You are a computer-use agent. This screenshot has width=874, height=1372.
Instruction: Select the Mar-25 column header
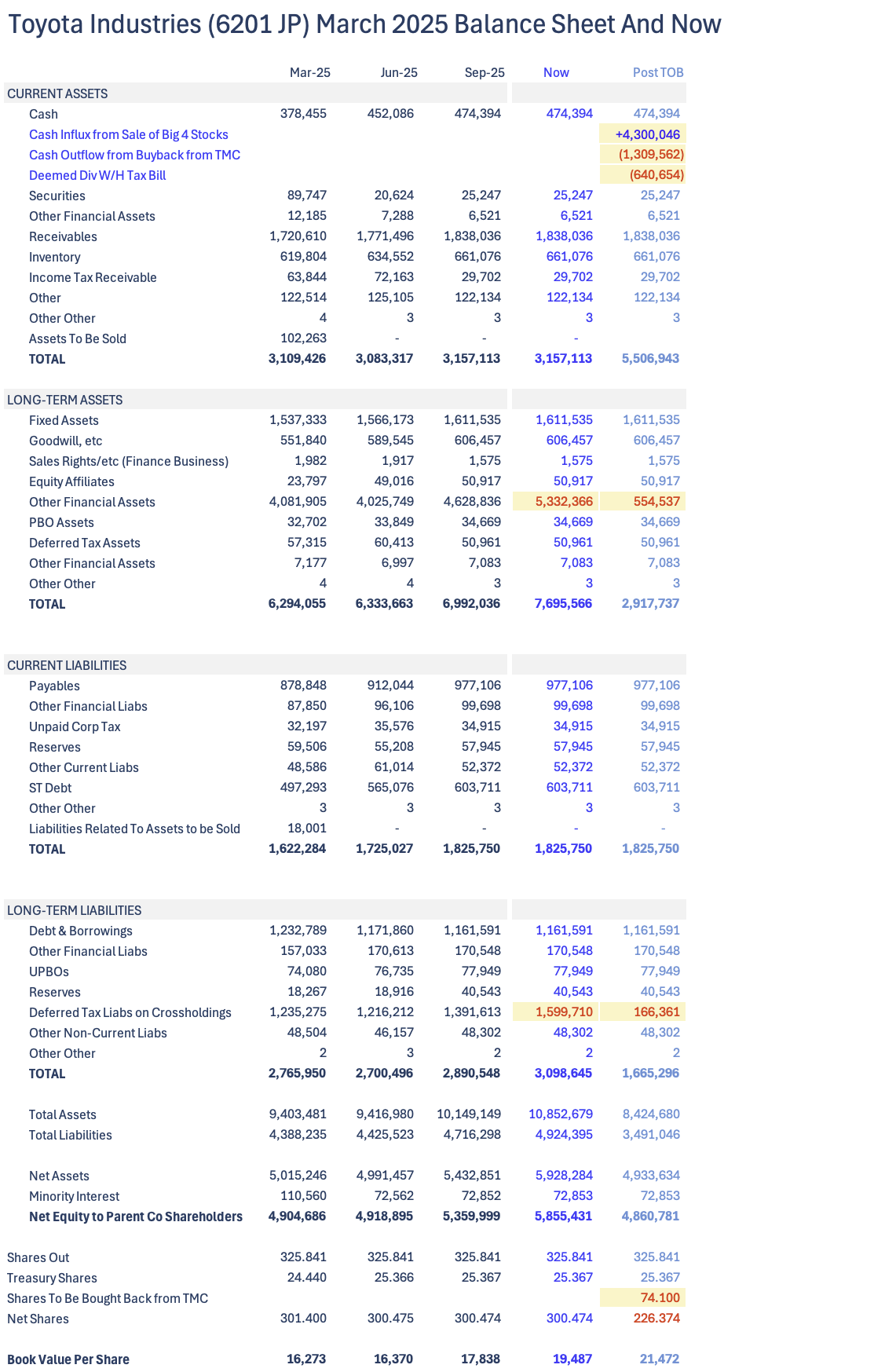(309, 72)
